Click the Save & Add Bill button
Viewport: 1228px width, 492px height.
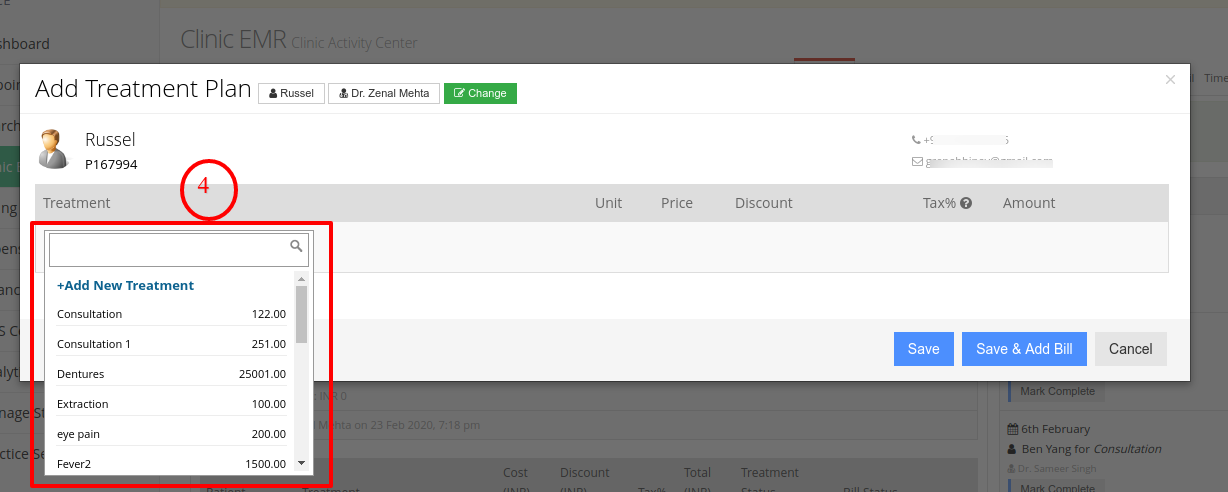(x=1024, y=349)
